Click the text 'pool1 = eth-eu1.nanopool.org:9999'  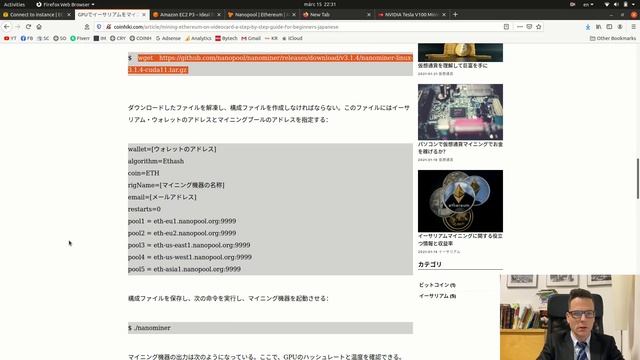[182, 221]
